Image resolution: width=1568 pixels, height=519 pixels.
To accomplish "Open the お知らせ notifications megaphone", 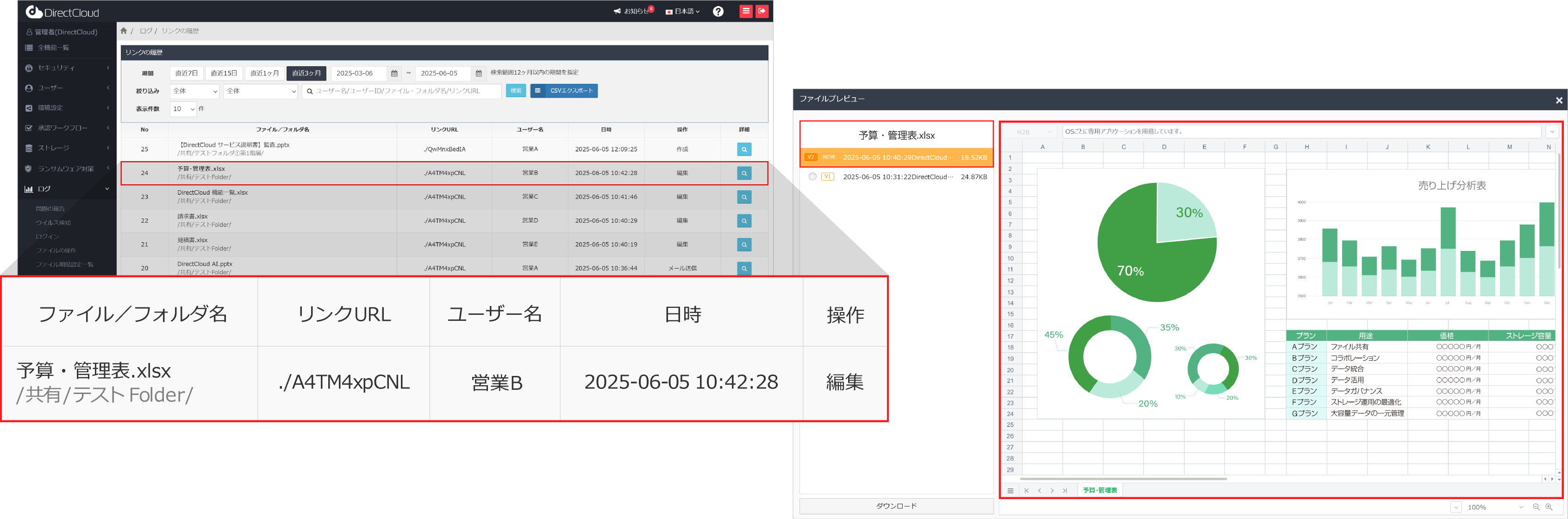I will coord(617,12).
